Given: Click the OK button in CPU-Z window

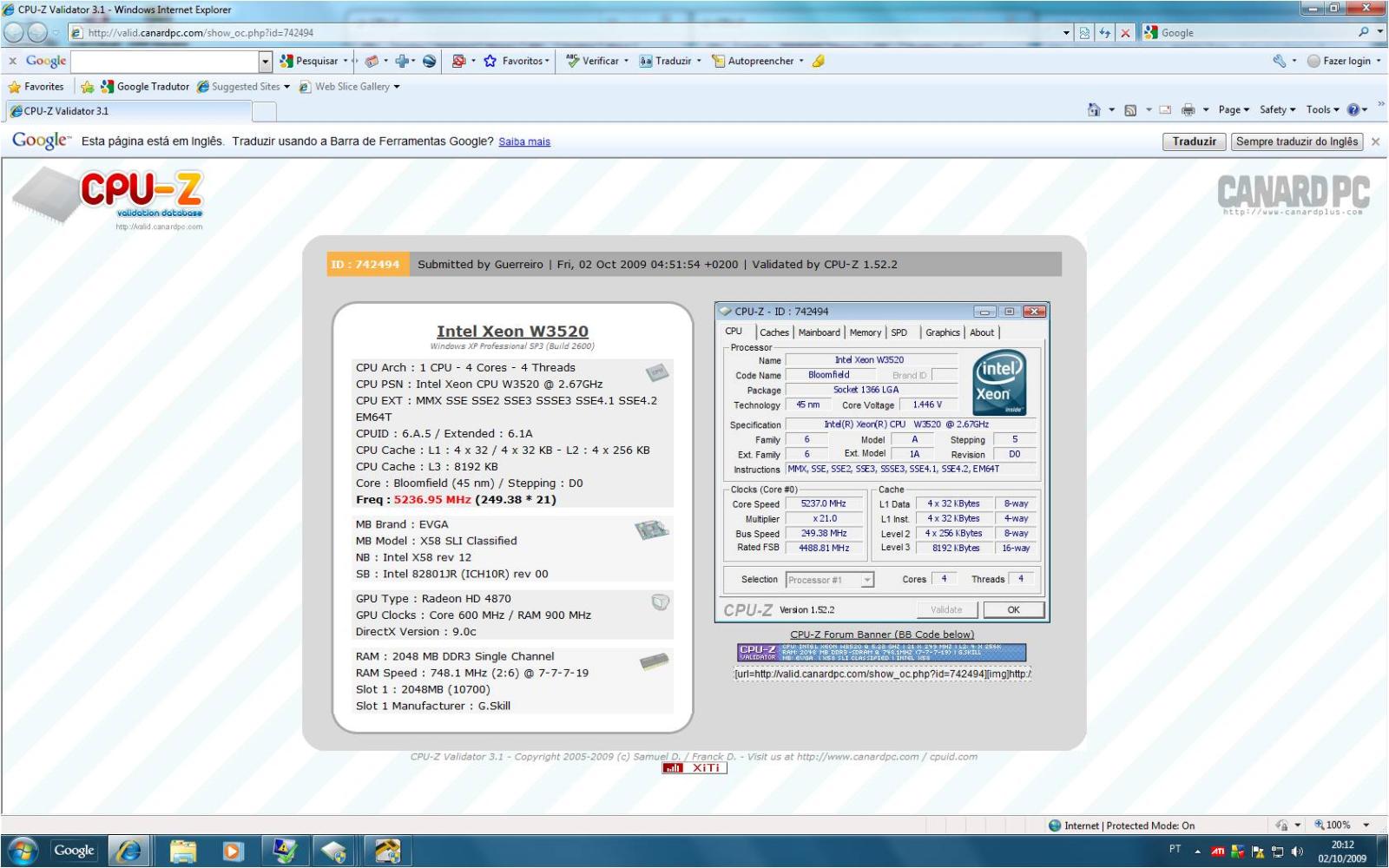Looking at the screenshot, I should coord(1013,609).
